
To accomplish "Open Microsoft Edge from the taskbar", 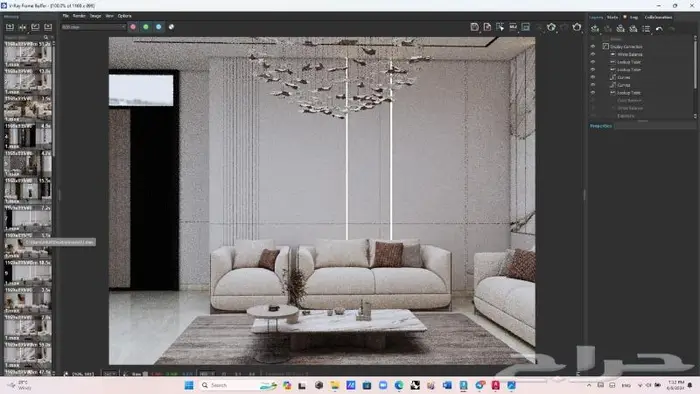I will click(399, 385).
